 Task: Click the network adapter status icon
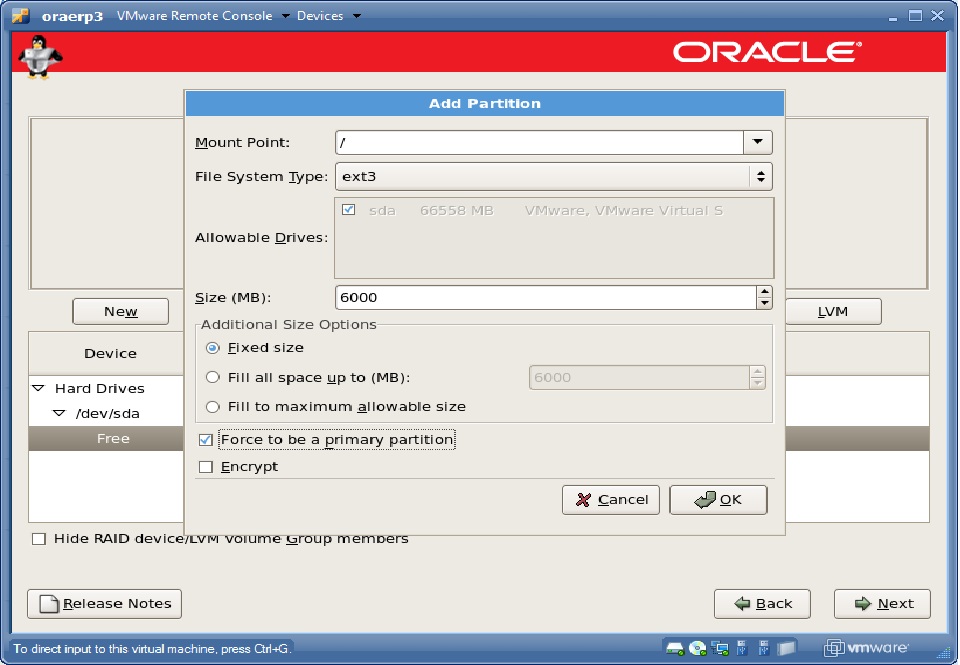(720, 648)
